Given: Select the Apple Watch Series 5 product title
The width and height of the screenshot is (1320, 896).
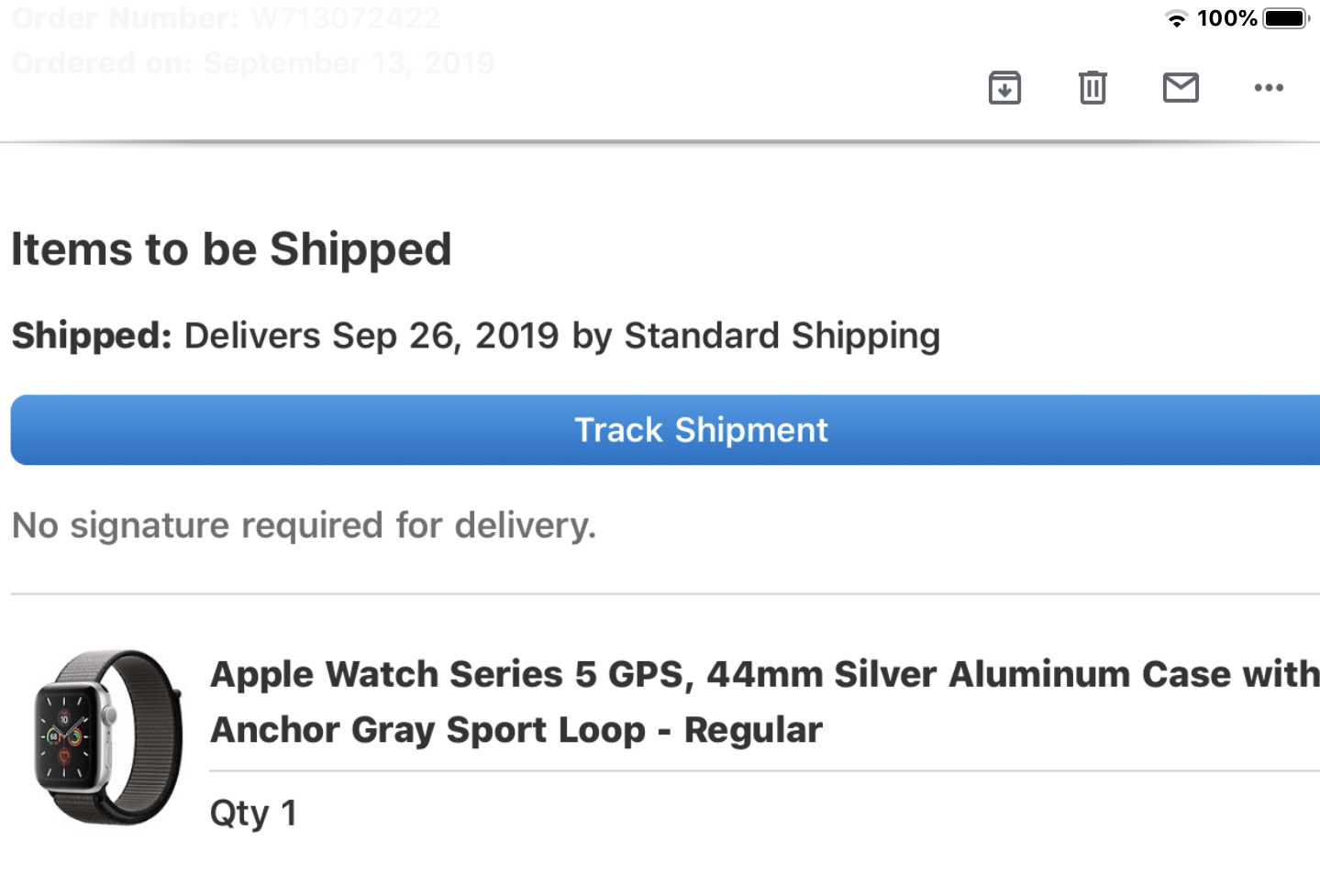Looking at the screenshot, I should pos(765,702).
